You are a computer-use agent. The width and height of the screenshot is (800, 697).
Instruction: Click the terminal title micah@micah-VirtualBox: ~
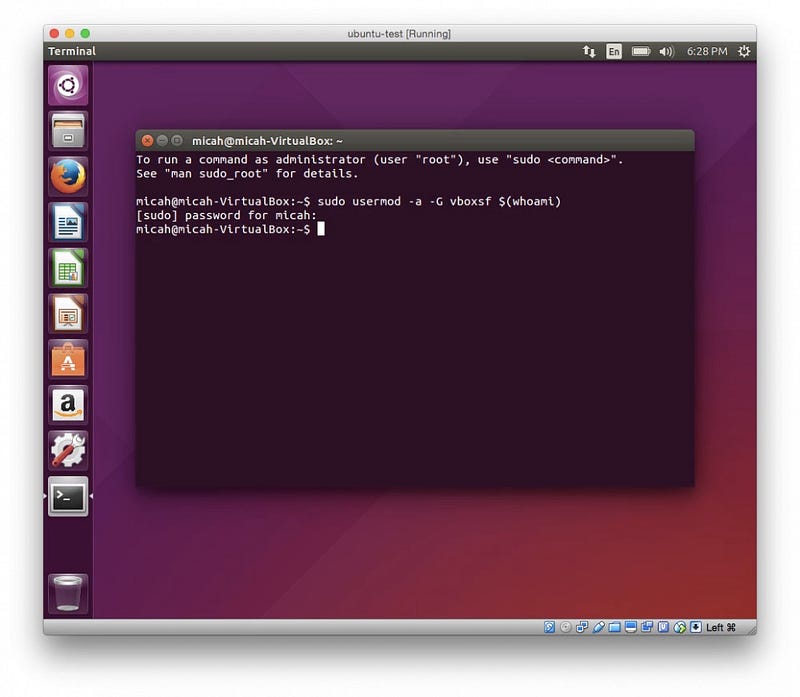tap(267, 141)
